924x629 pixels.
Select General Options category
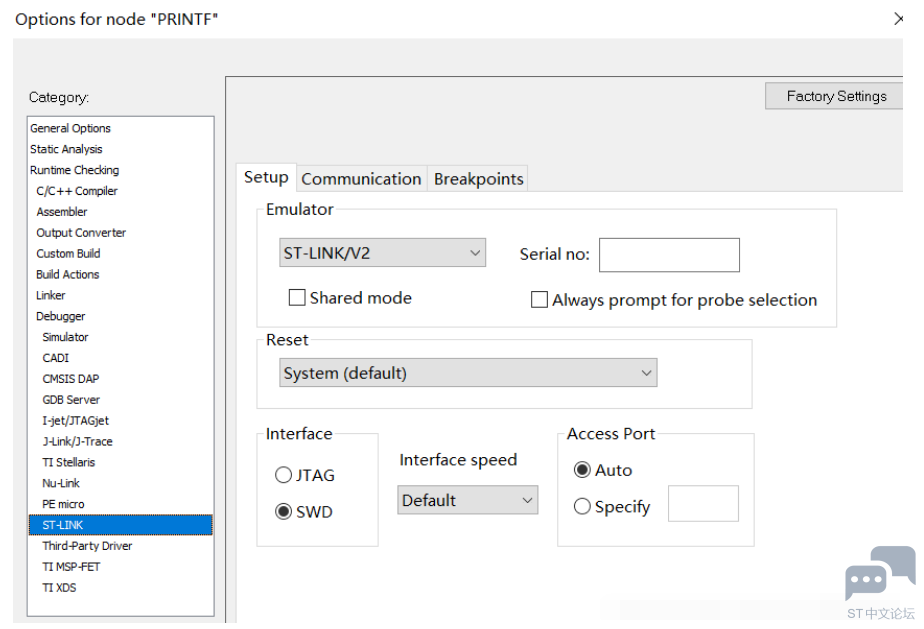tap(70, 128)
